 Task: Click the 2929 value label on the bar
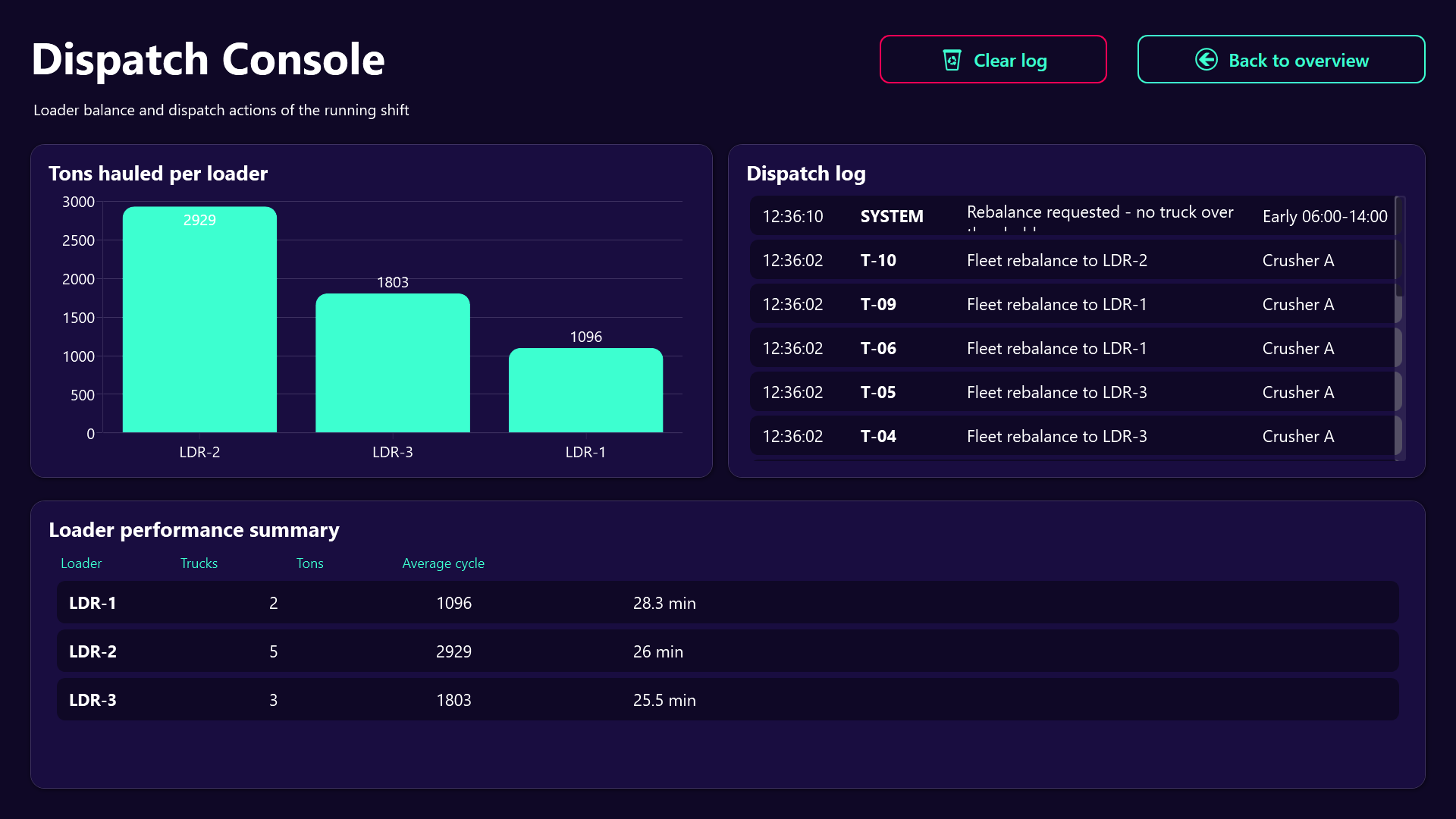point(199,220)
